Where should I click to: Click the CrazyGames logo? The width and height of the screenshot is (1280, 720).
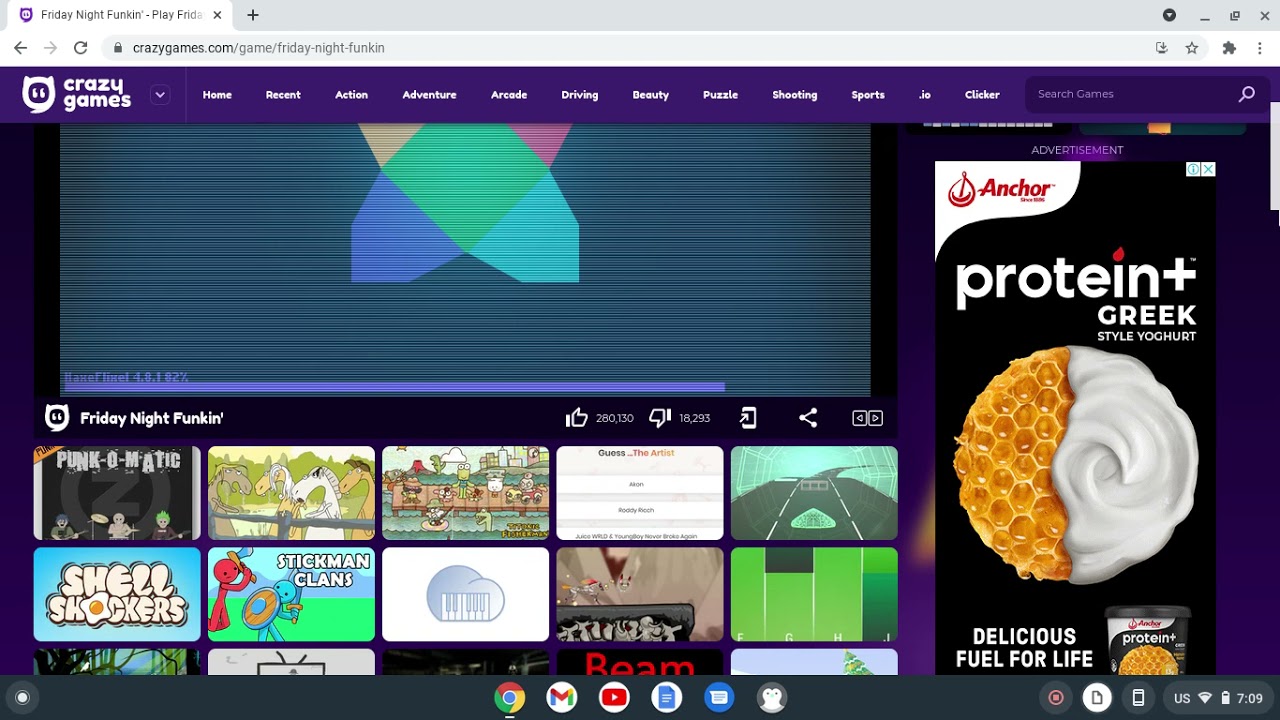tap(77, 94)
